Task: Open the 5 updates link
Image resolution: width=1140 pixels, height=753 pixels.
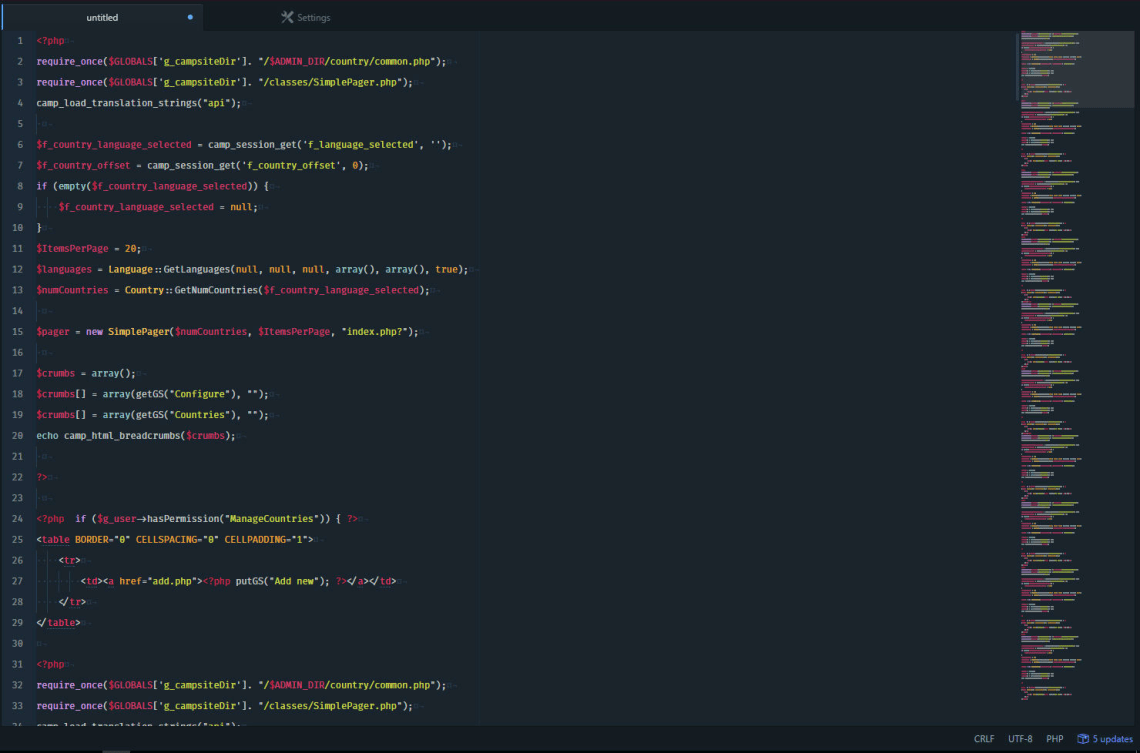Action: click(x=1112, y=738)
